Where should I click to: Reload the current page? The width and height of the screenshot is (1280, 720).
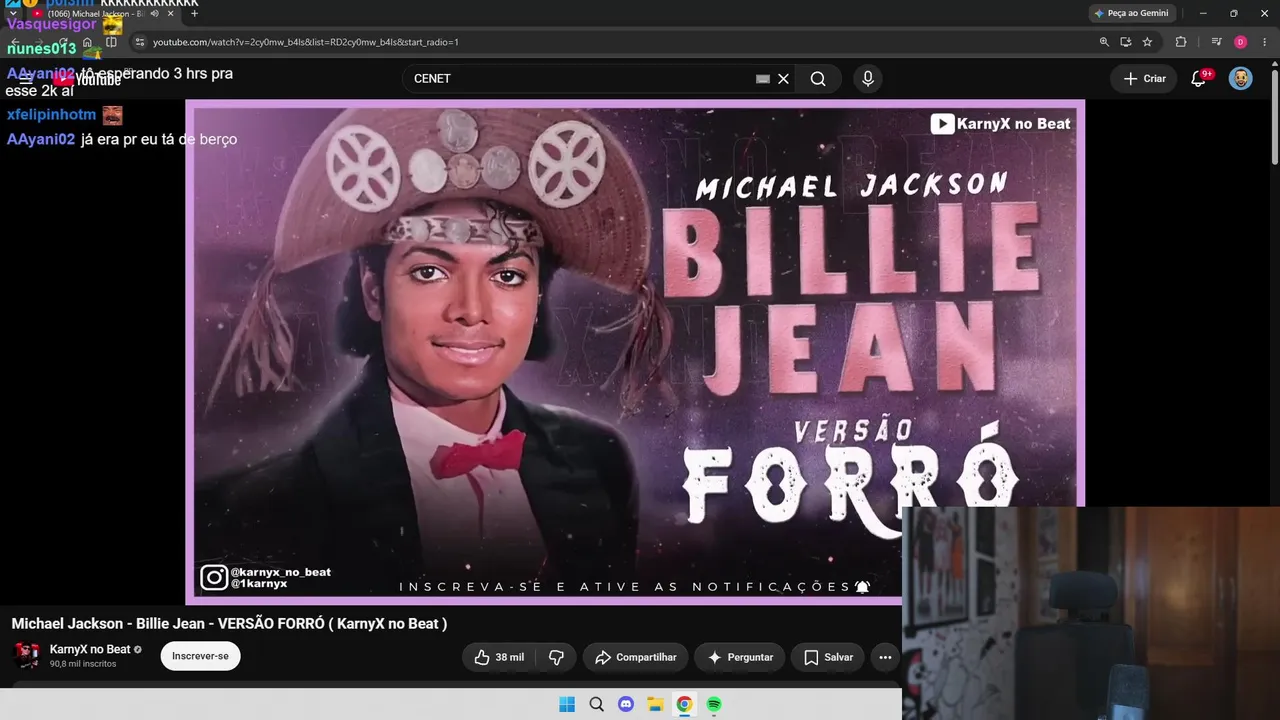(x=62, y=42)
